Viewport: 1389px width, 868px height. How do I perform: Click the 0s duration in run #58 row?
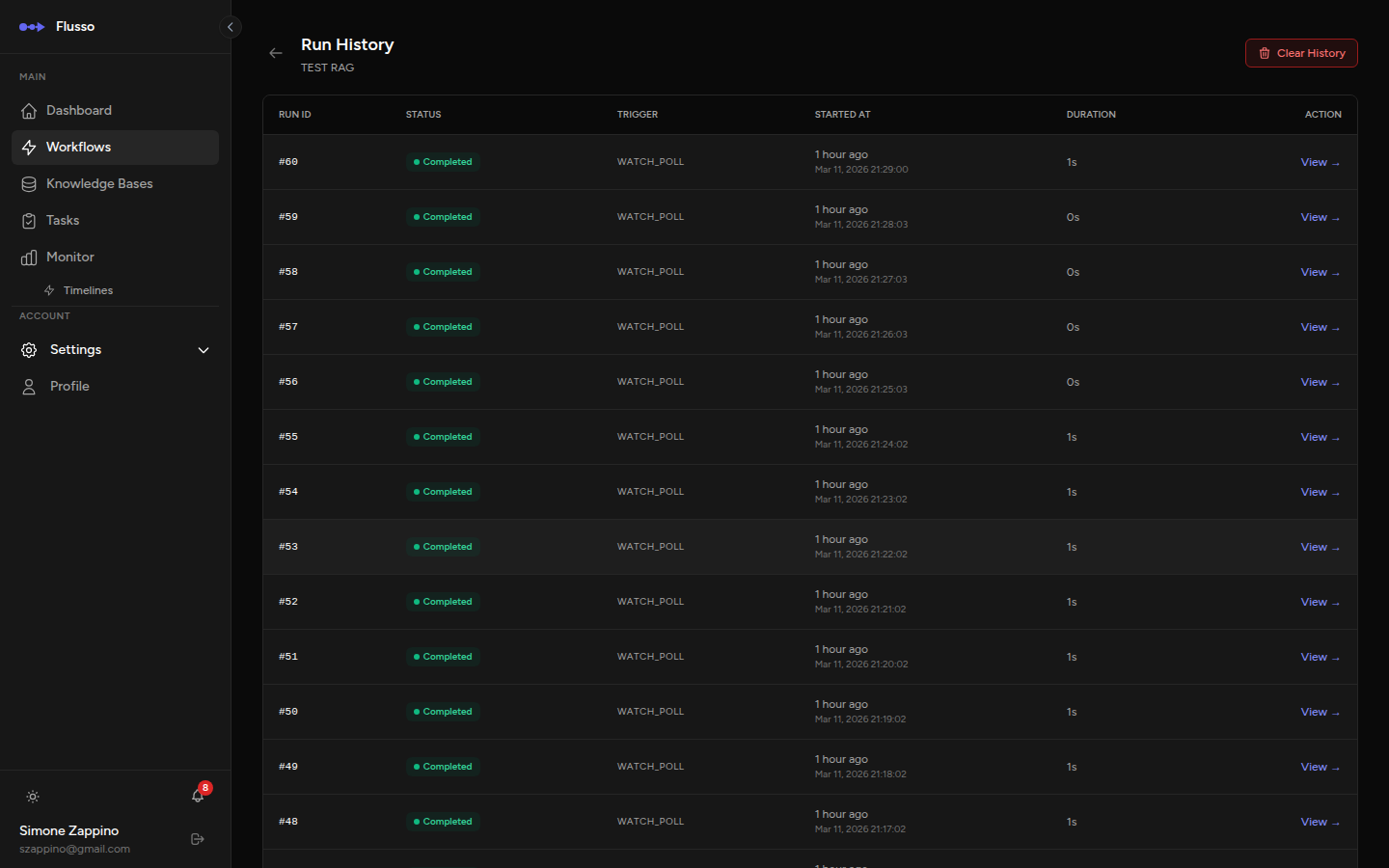1073,272
